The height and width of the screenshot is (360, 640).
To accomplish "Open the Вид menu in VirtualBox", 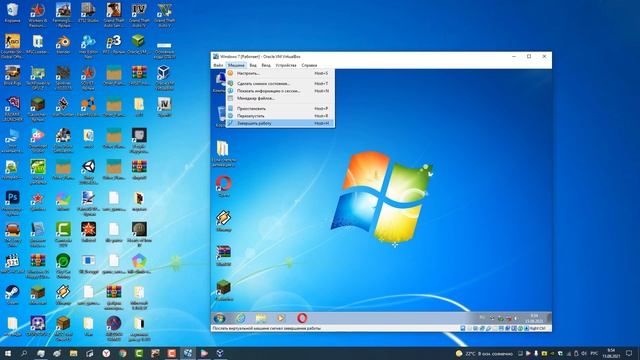I will [253, 65].
